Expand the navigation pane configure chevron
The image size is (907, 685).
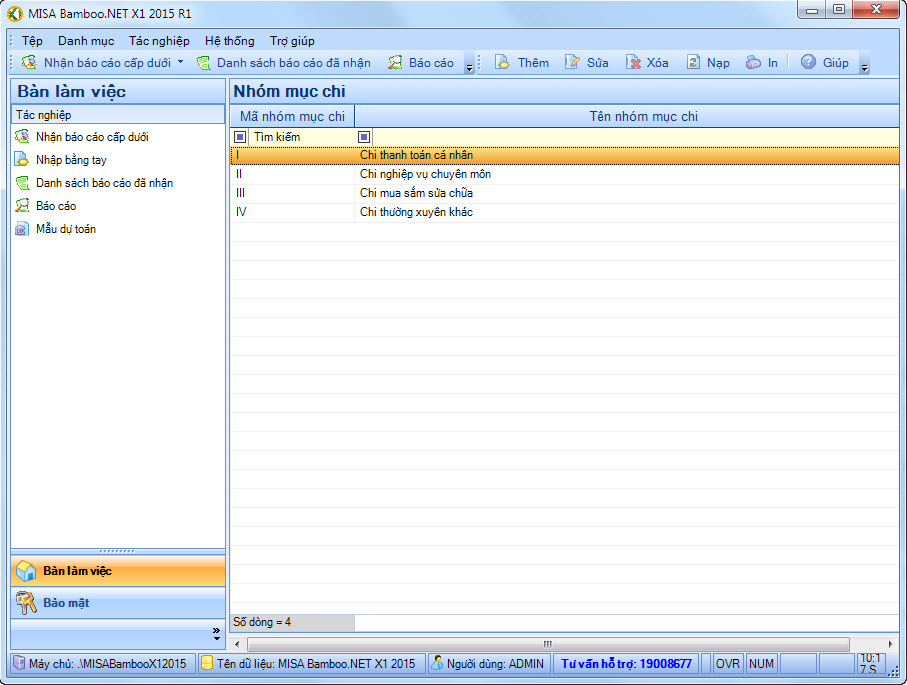[216, 634]
